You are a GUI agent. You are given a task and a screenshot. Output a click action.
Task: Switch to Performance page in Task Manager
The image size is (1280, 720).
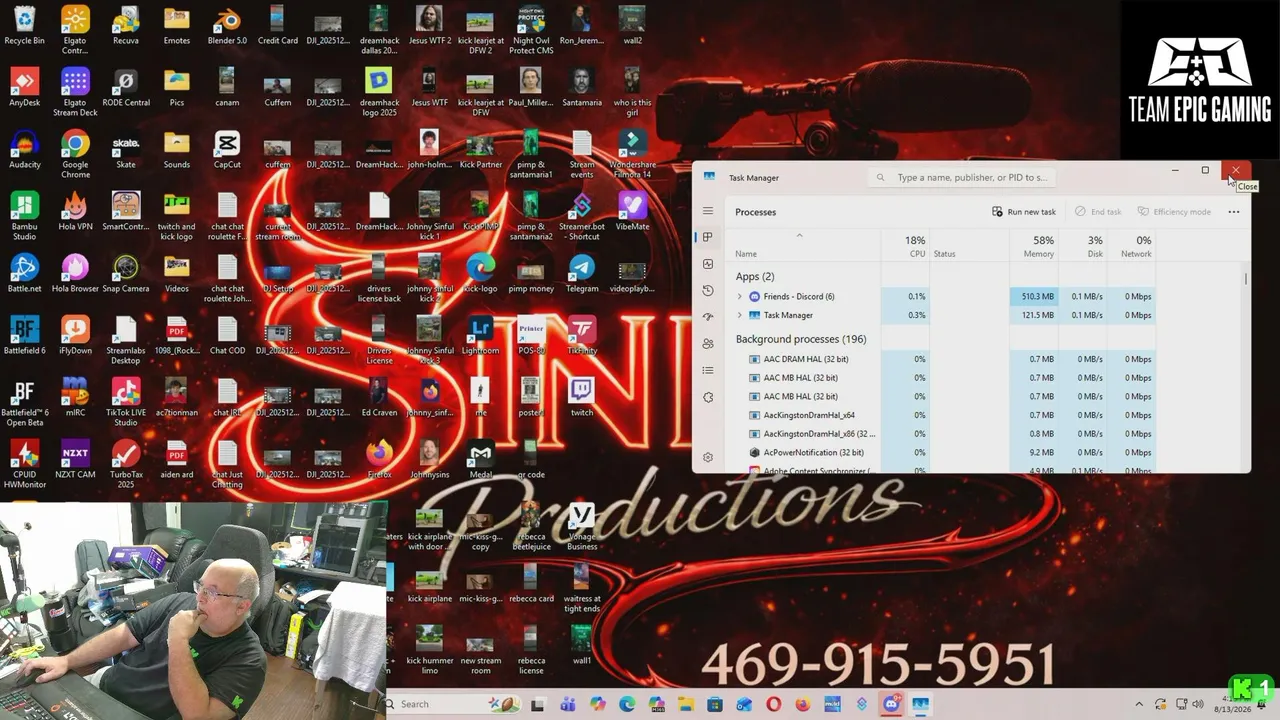coord(708,264)
